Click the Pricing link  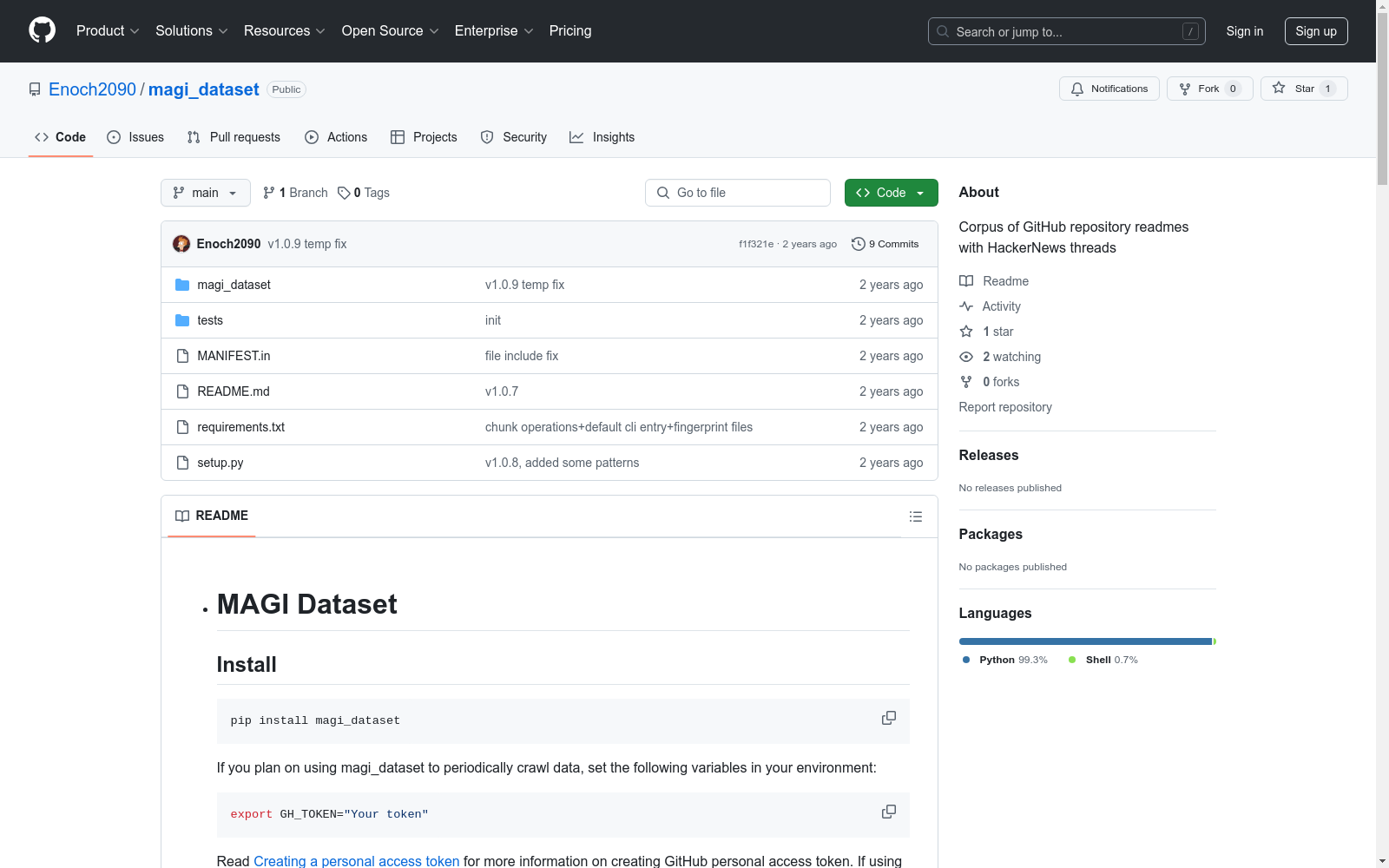(570, 30)
